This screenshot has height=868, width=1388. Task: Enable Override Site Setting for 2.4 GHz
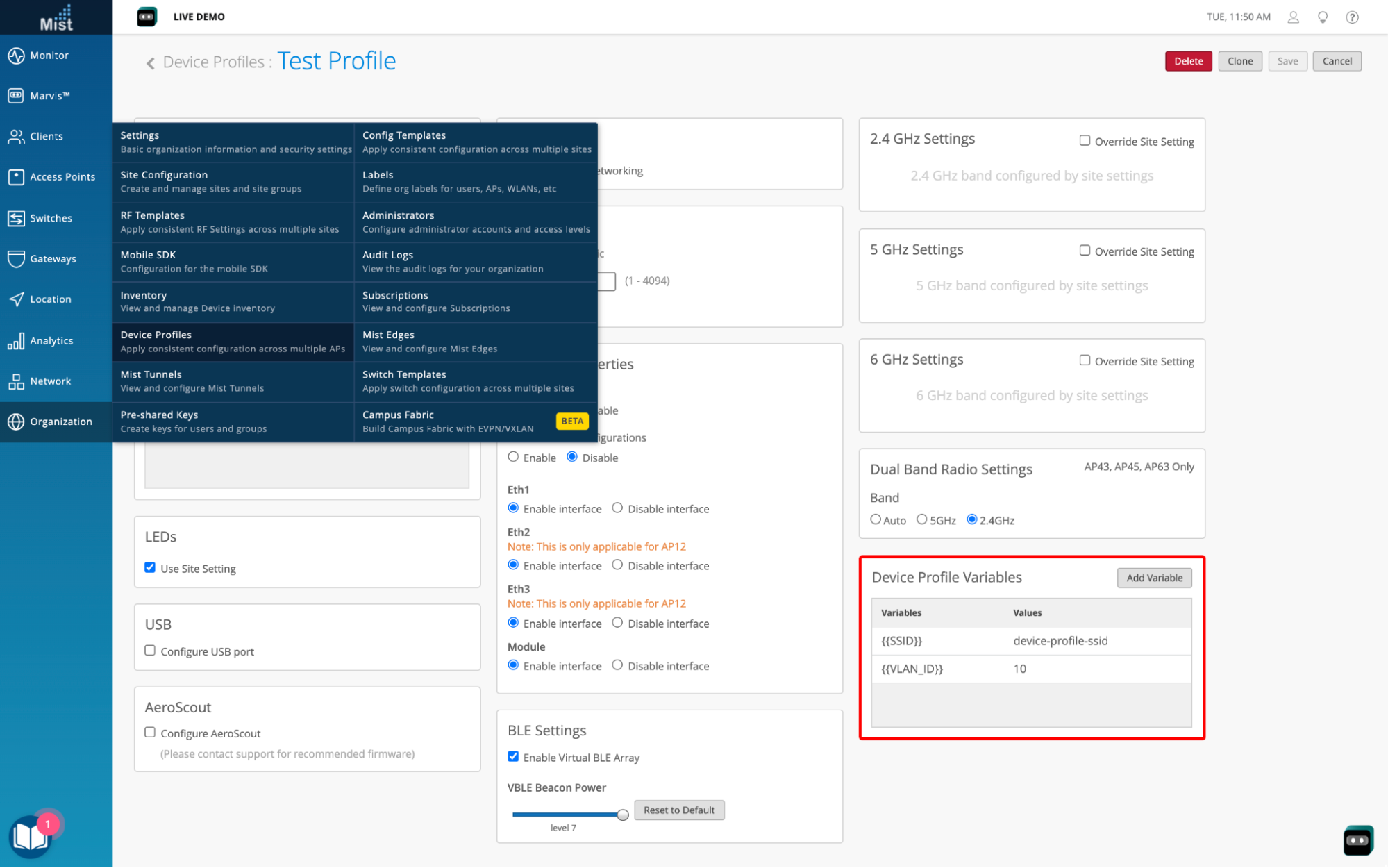(1085, 140)
